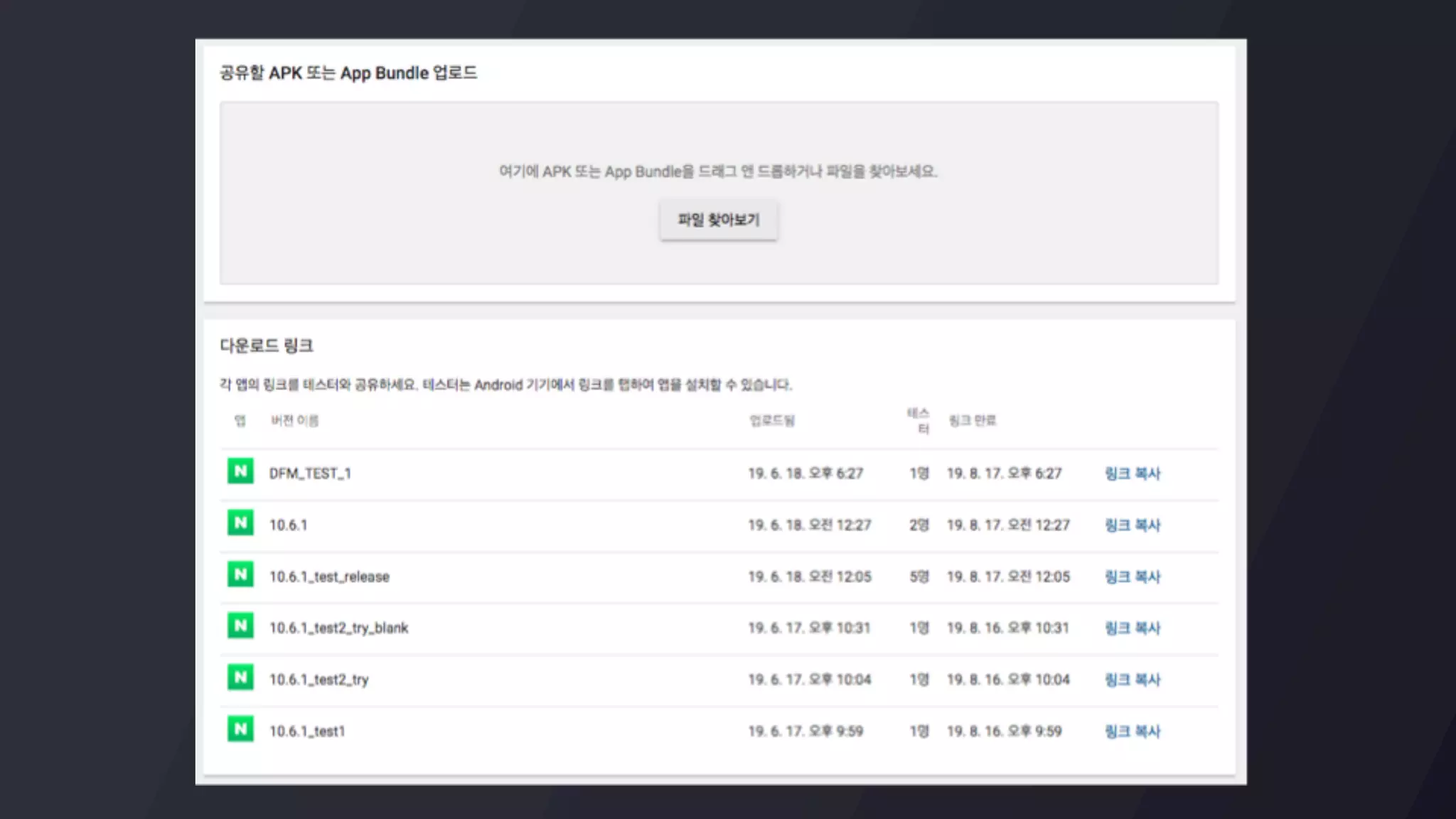Click the app icon for version 10.6.1
This screenshot has width=1456, height=819.
point(240,523)
